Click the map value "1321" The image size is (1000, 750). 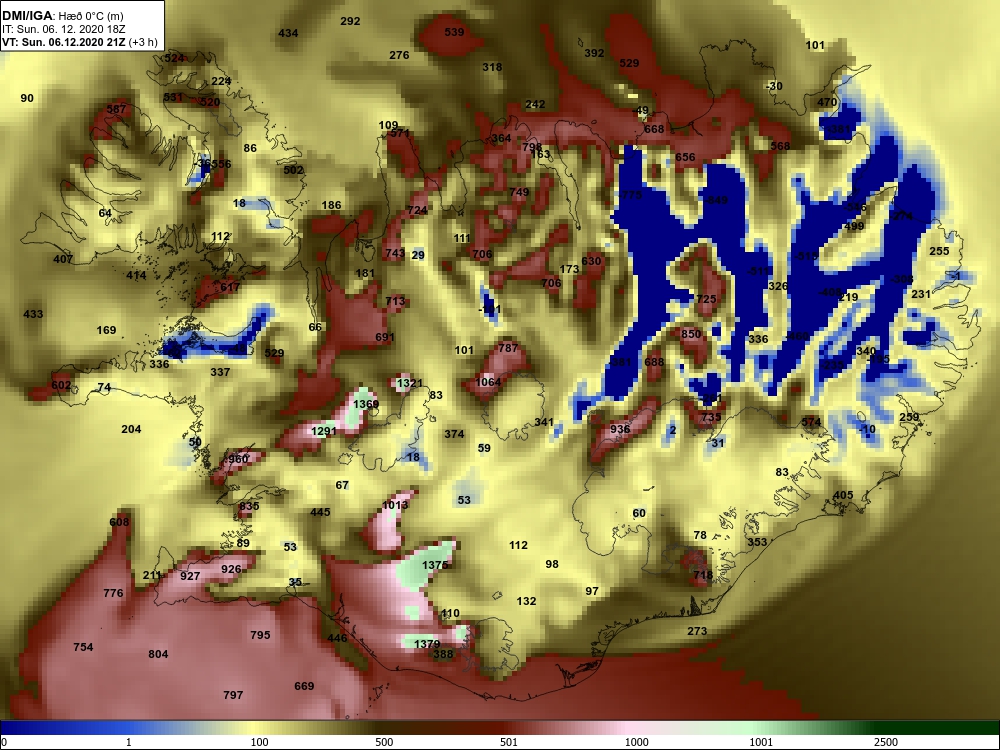coord(409,383)
